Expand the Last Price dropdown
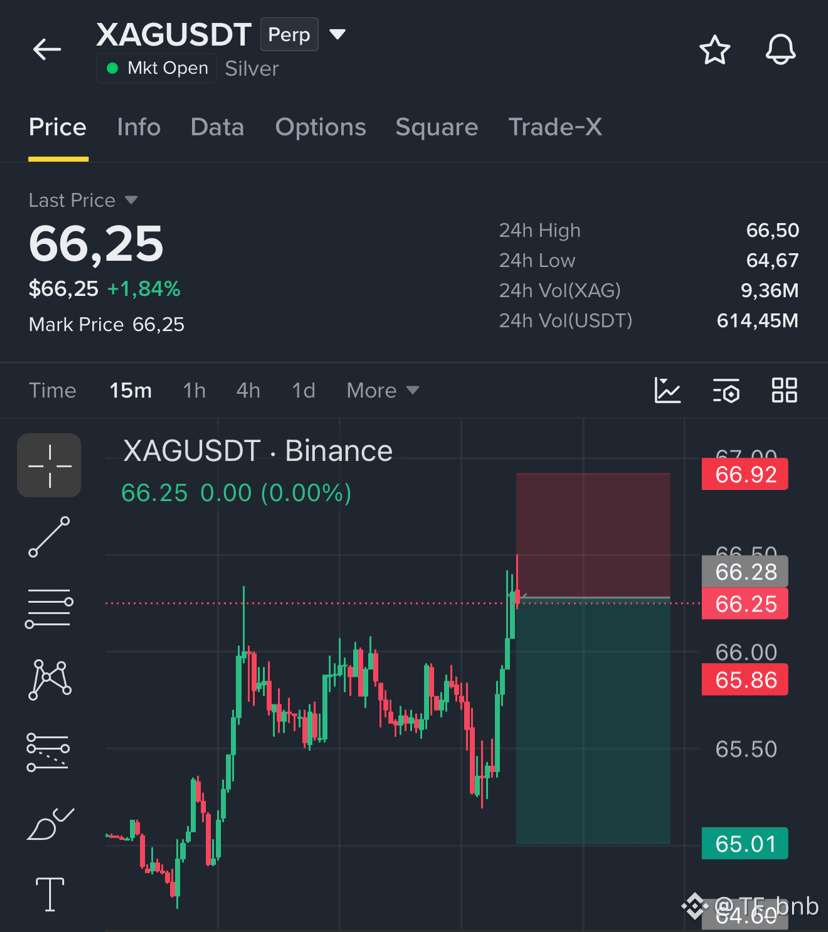The width and height of the screenshot is (828, 932). pos(83,200)
